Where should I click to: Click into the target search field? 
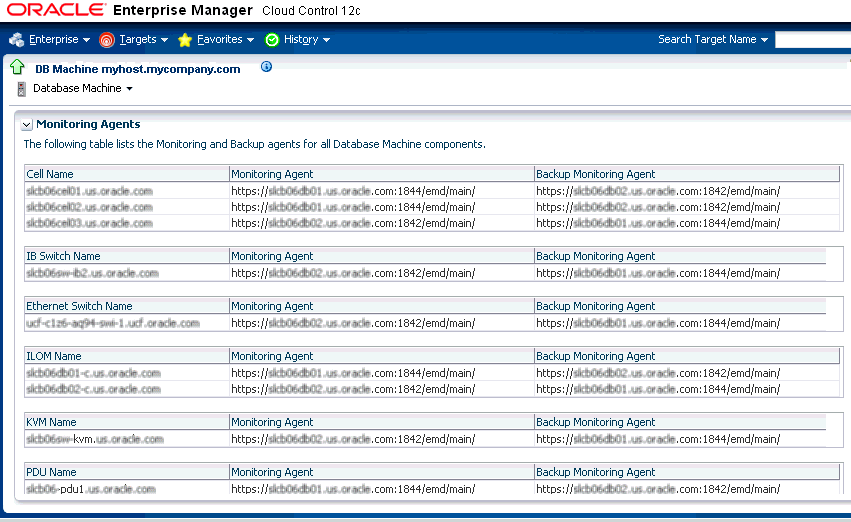[x=812, y=40]
